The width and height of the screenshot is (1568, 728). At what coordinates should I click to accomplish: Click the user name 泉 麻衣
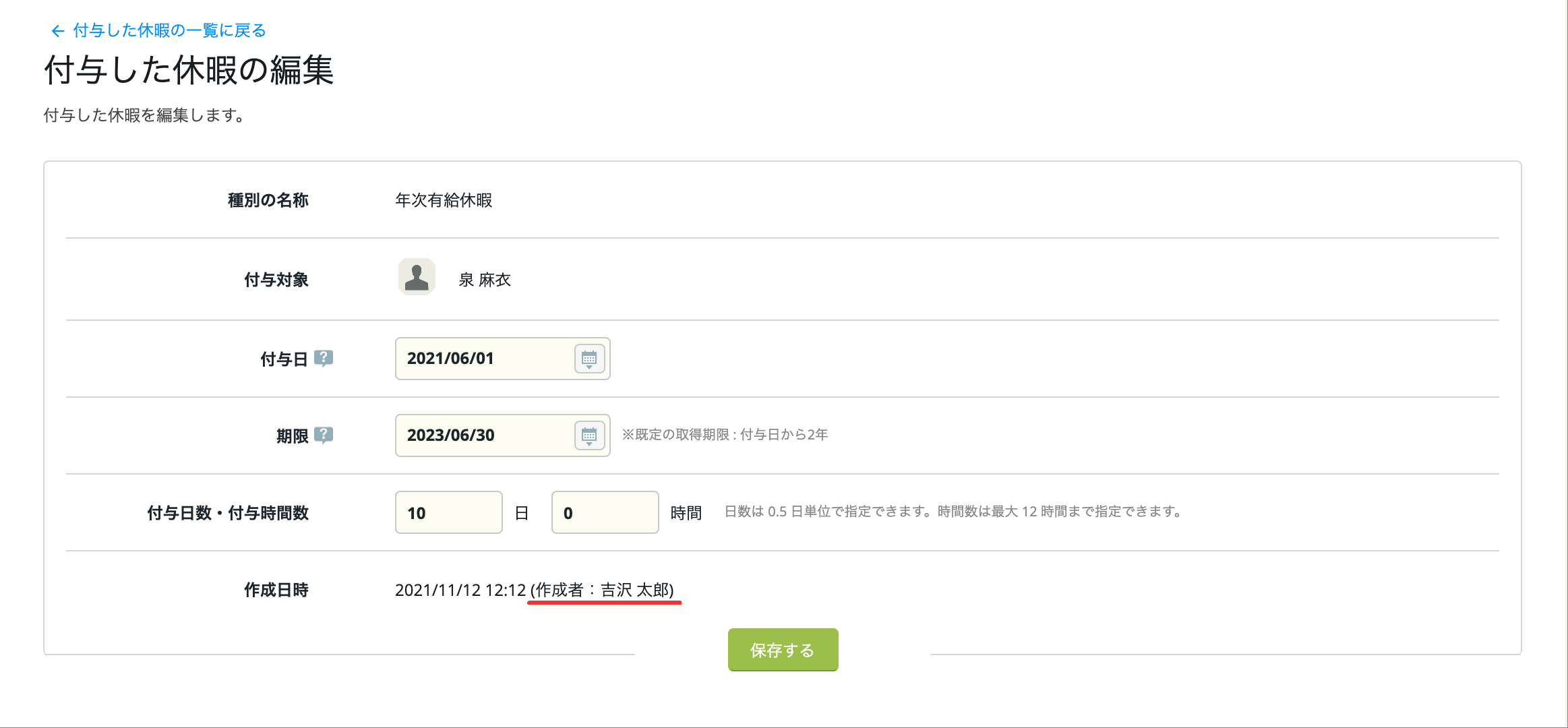coord(485,280)
